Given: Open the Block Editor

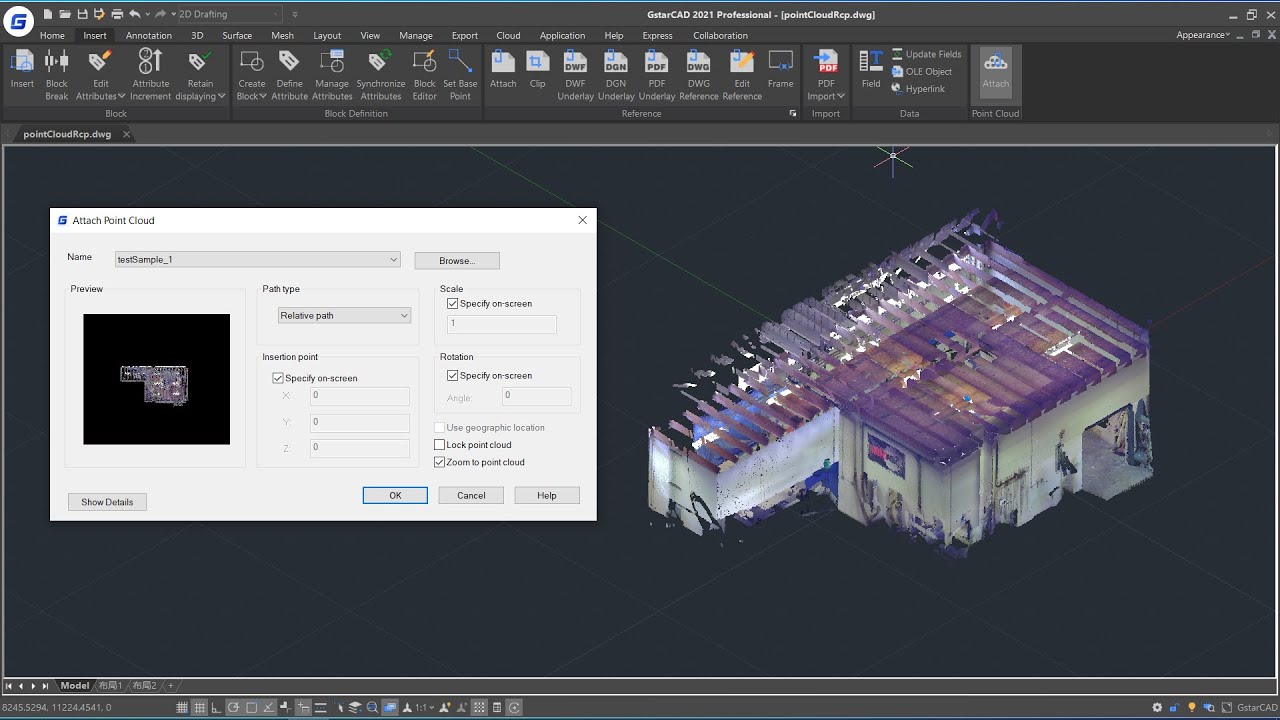Looking at the screenshot, I should [424, 75].
